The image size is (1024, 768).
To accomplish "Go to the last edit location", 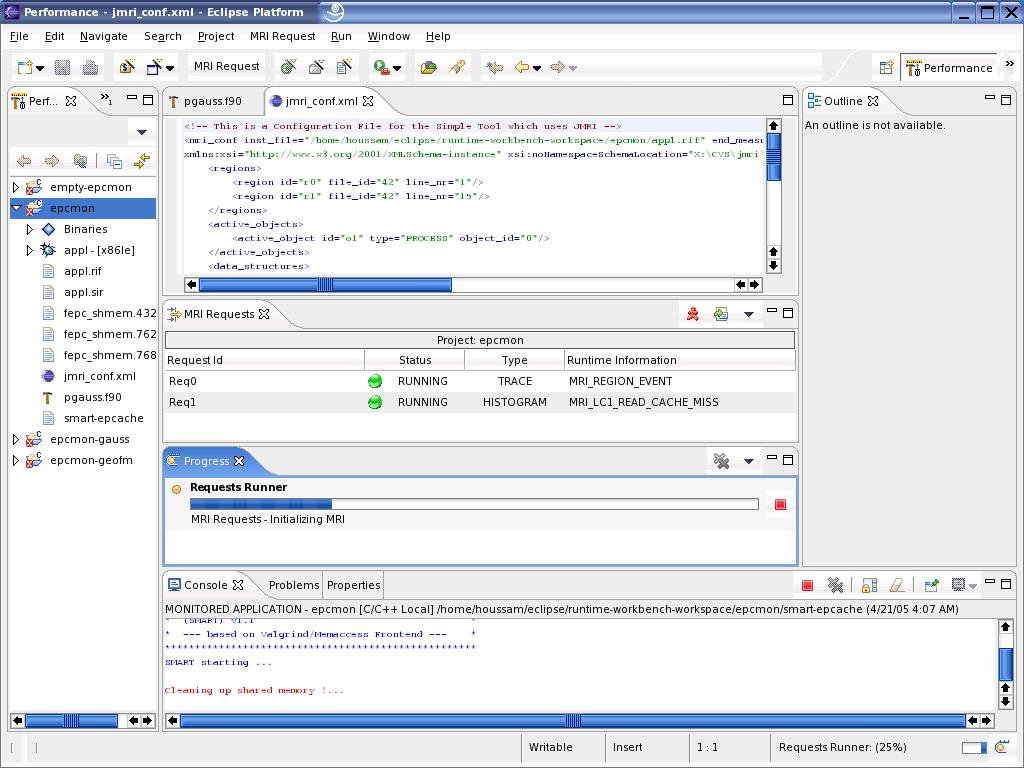I will (495, 67).
